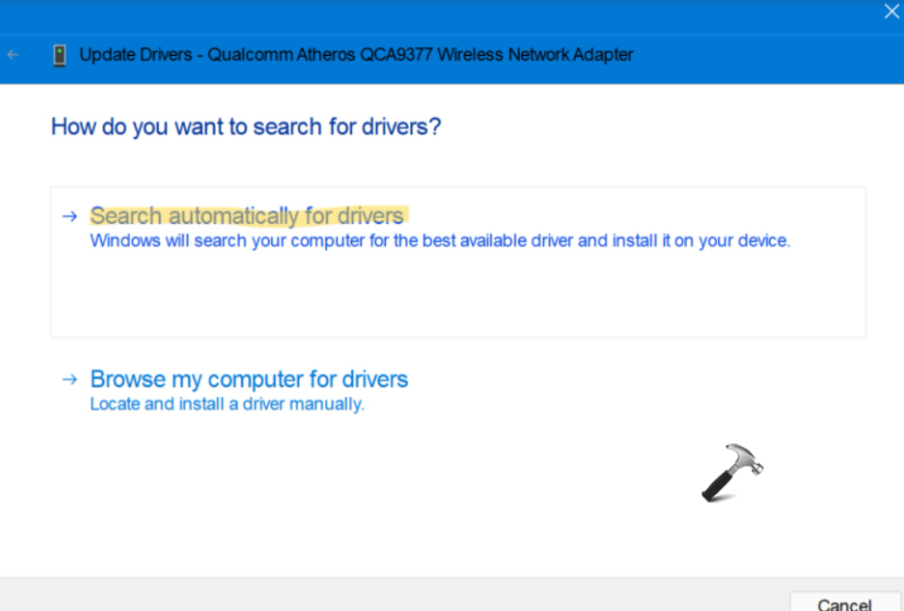Click the gray footer bar left of Cancel

point(400,594)
